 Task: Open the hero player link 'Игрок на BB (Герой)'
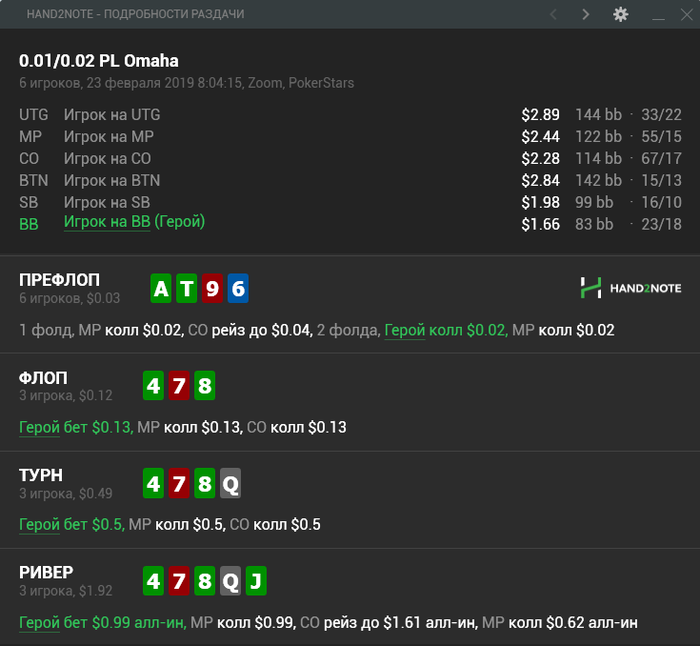pyautogui.click(x=134, y=222)
